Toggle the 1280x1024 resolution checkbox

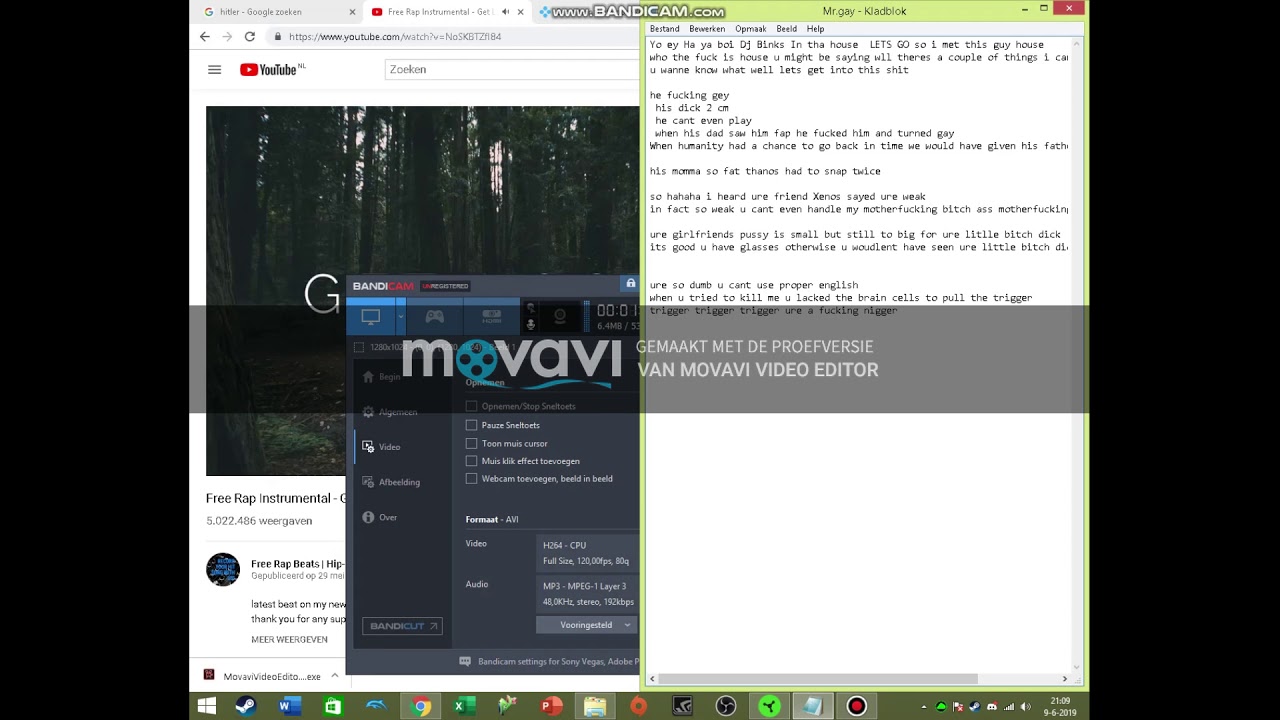tap(359, 347)
